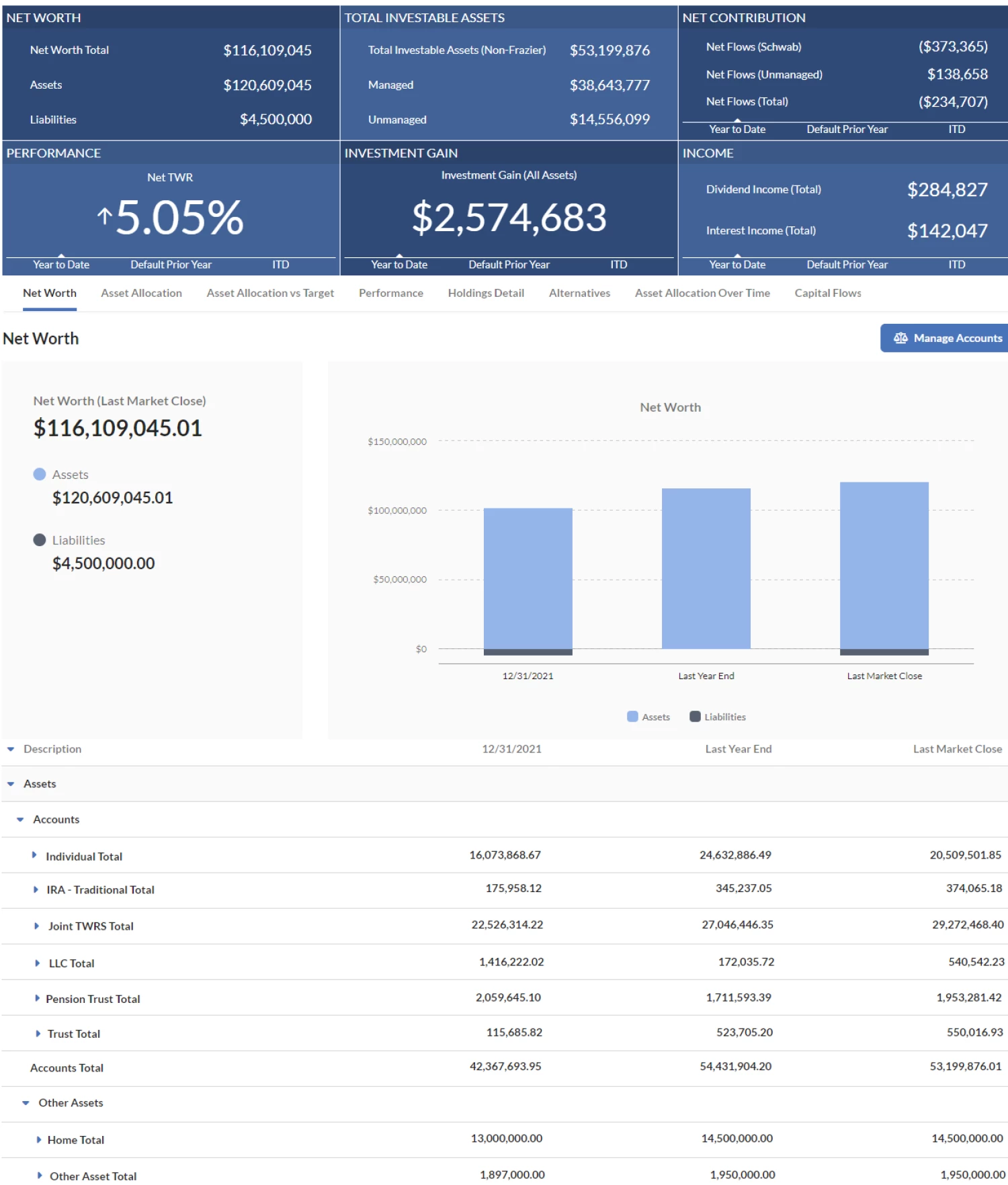Expand the Joint TWRS Total row
This screenshot has width=1008, height=1185.
click(36, 926)
